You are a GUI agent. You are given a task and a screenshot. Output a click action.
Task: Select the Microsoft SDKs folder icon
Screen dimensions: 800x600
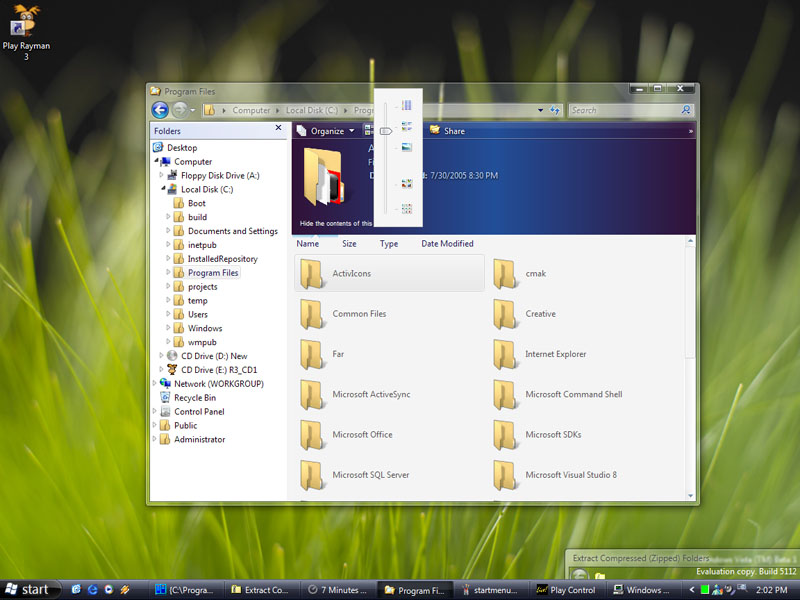click(x=505, y=435)
